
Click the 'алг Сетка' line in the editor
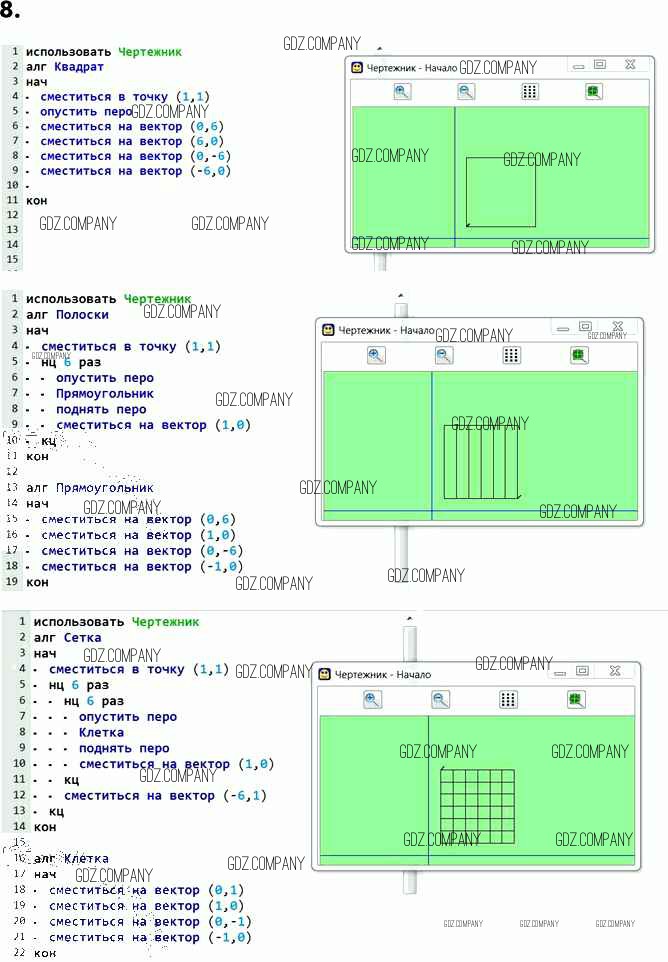pyautogui.click(x=67, y=637)
